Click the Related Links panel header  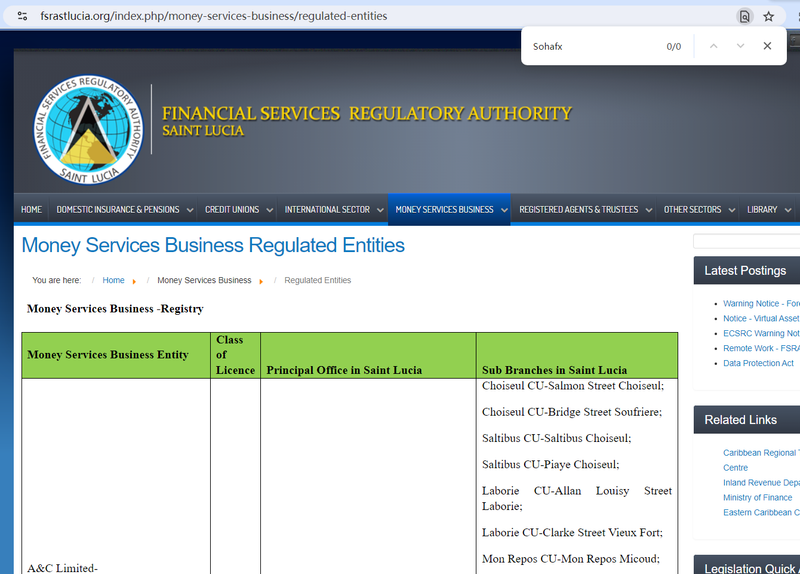pyautogui.click(x=746, y=420)
